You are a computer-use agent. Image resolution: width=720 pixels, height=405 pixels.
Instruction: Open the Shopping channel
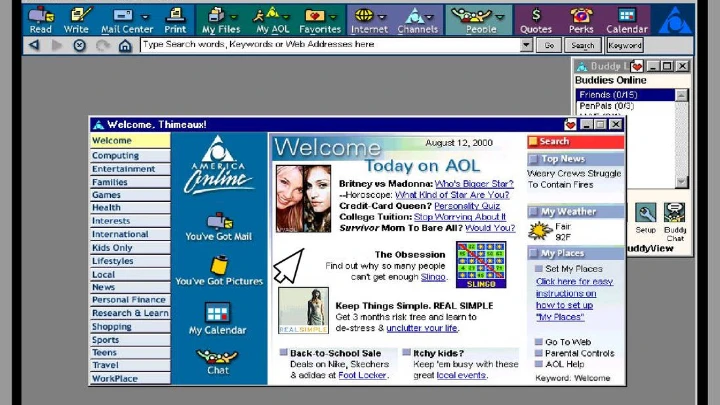coord(130,326)
